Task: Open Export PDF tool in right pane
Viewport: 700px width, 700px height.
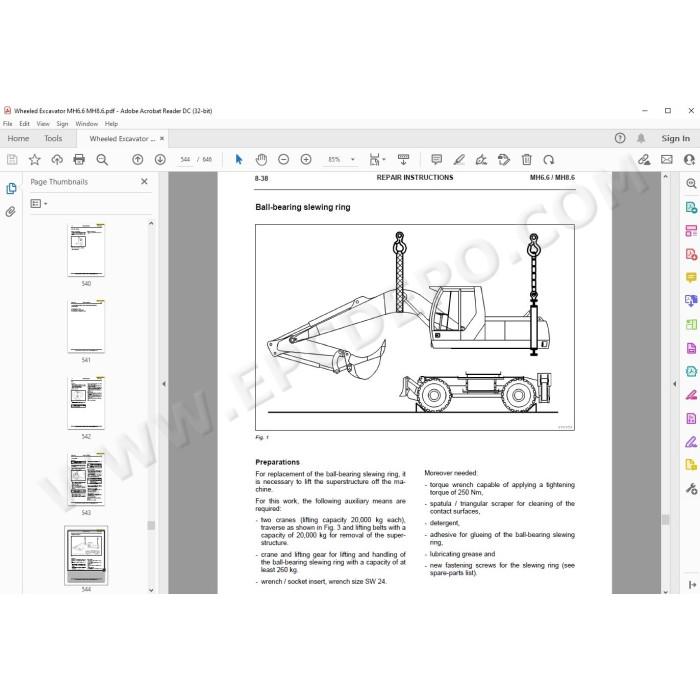Action: [x=691, y=207]
